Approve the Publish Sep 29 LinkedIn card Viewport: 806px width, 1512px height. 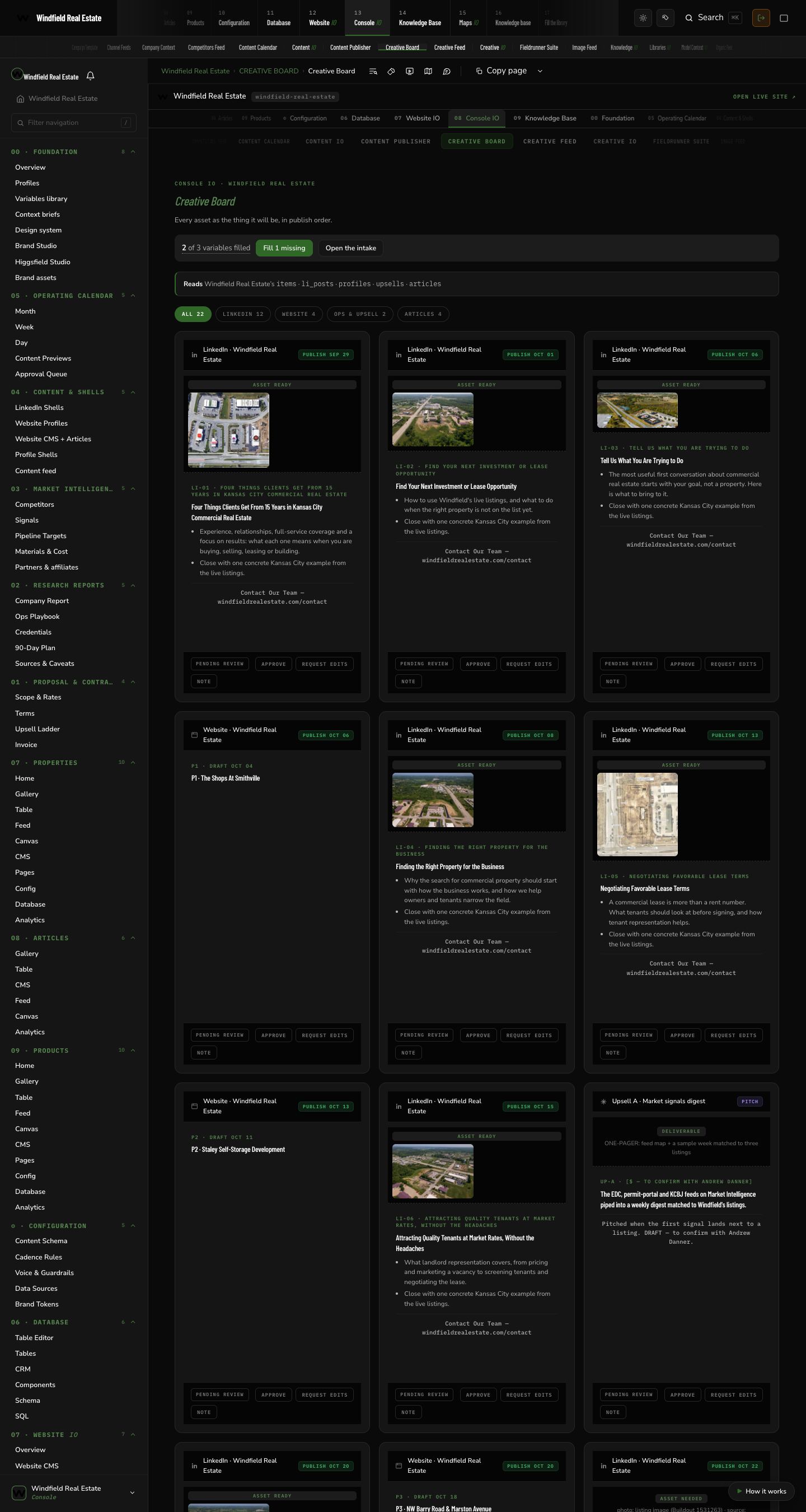273,664
